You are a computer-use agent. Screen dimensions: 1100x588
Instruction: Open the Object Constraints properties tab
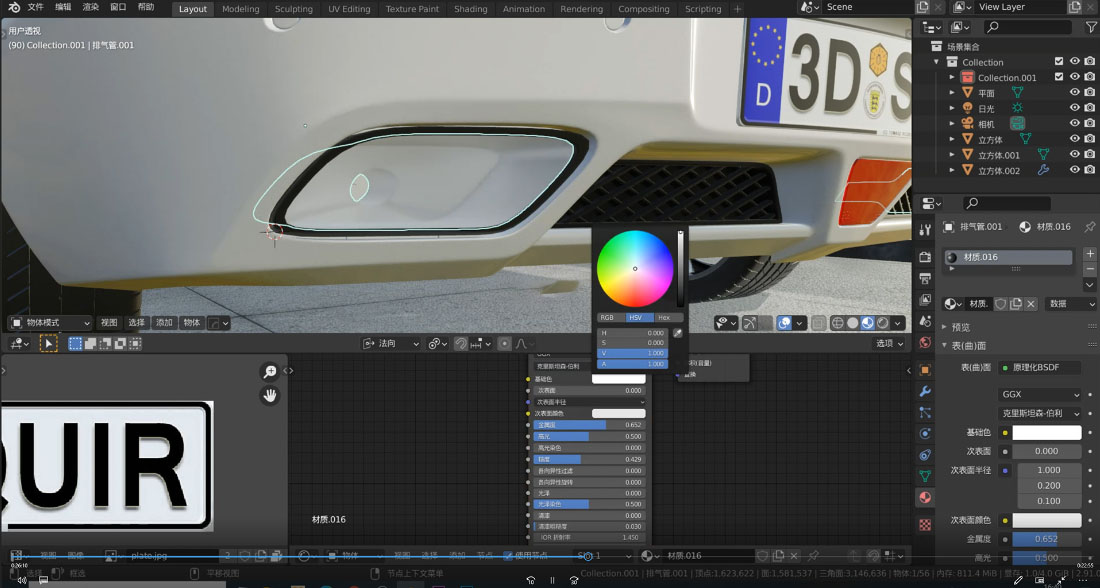(x=925, y=455)
